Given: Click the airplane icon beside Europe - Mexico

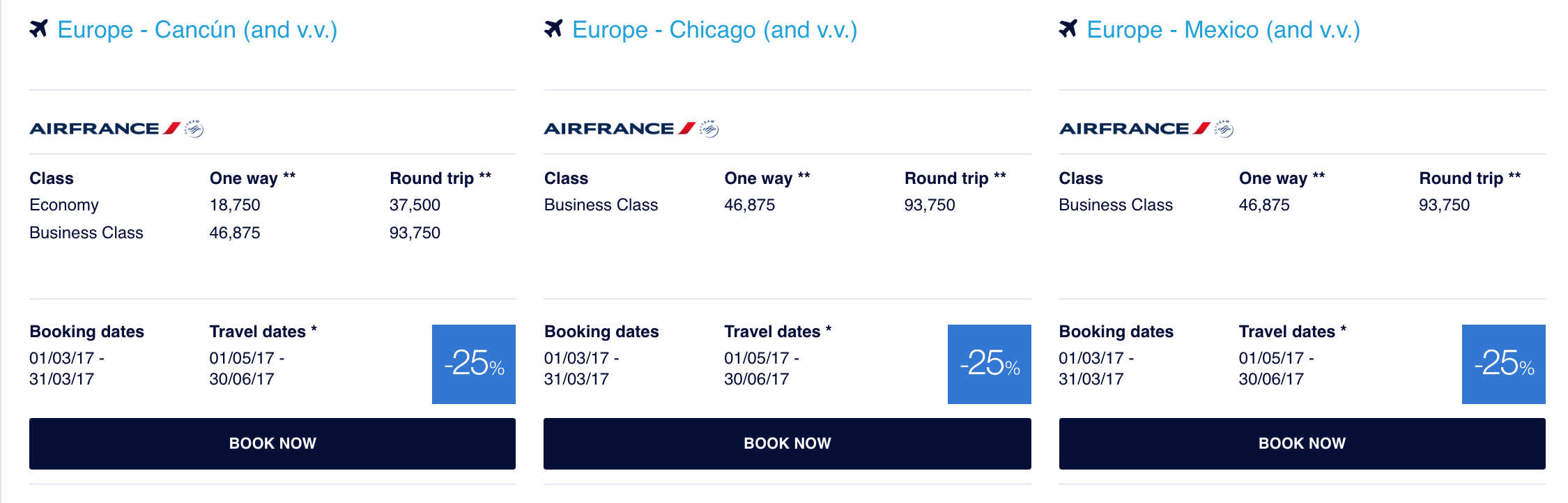Looking at the screenshot, I should tap(1068, 29).
